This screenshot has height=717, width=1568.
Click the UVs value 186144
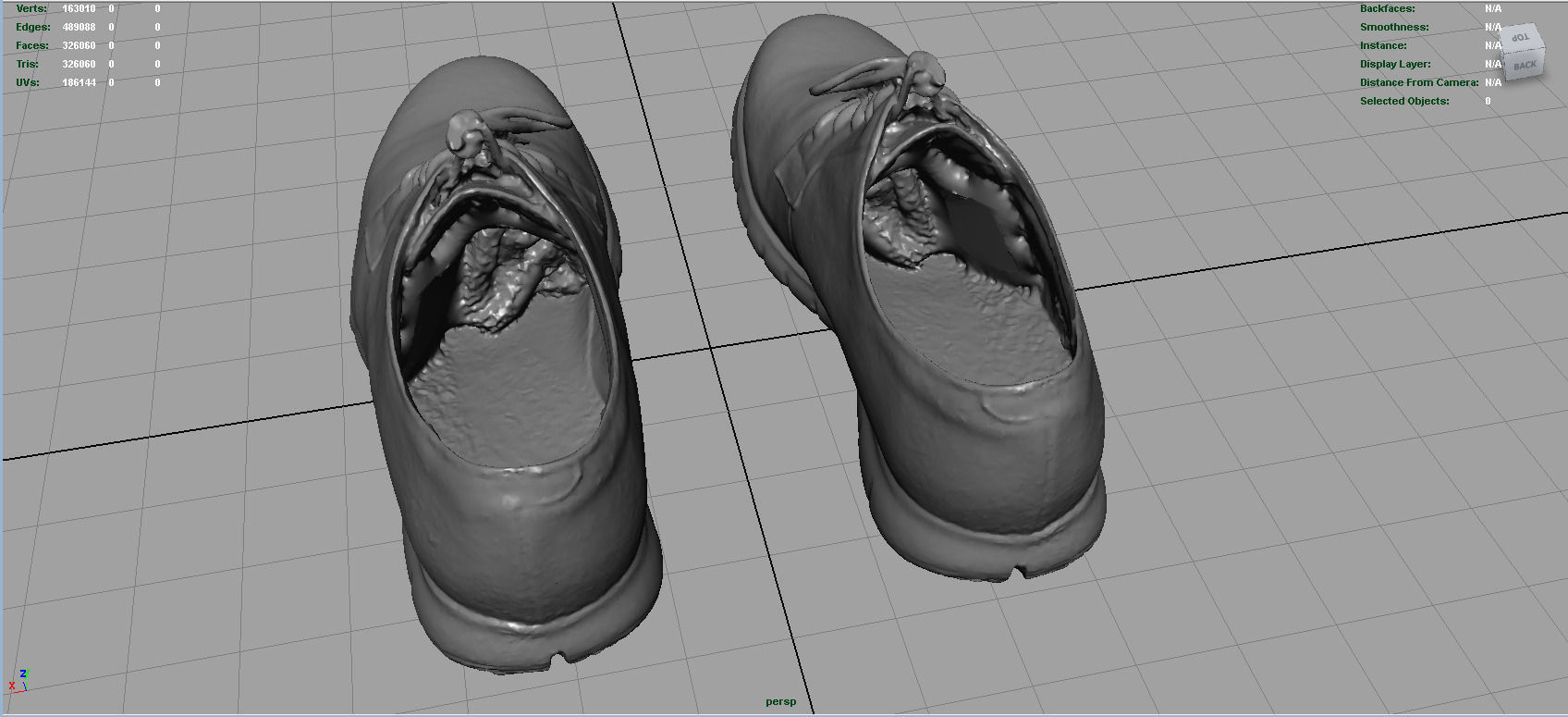79,82
